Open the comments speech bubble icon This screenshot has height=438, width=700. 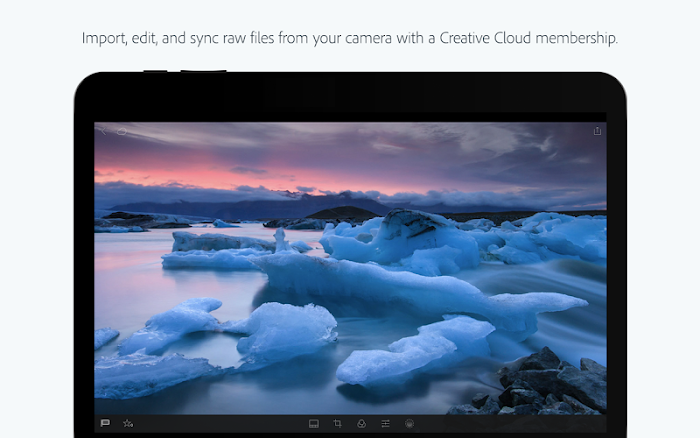(x=105, y=423)
